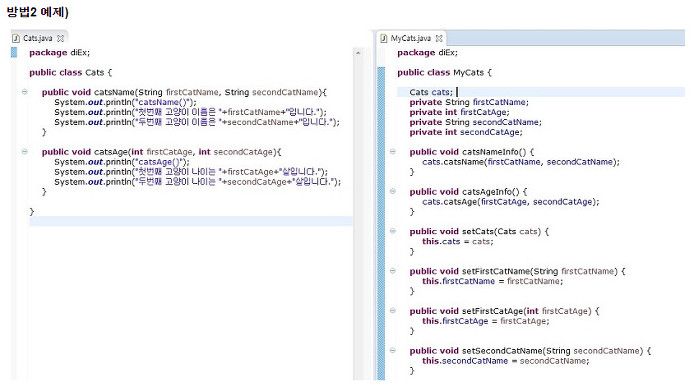
Task: Click 'private int secondCatAge;' declaration
Action: [x=466, y=132]
